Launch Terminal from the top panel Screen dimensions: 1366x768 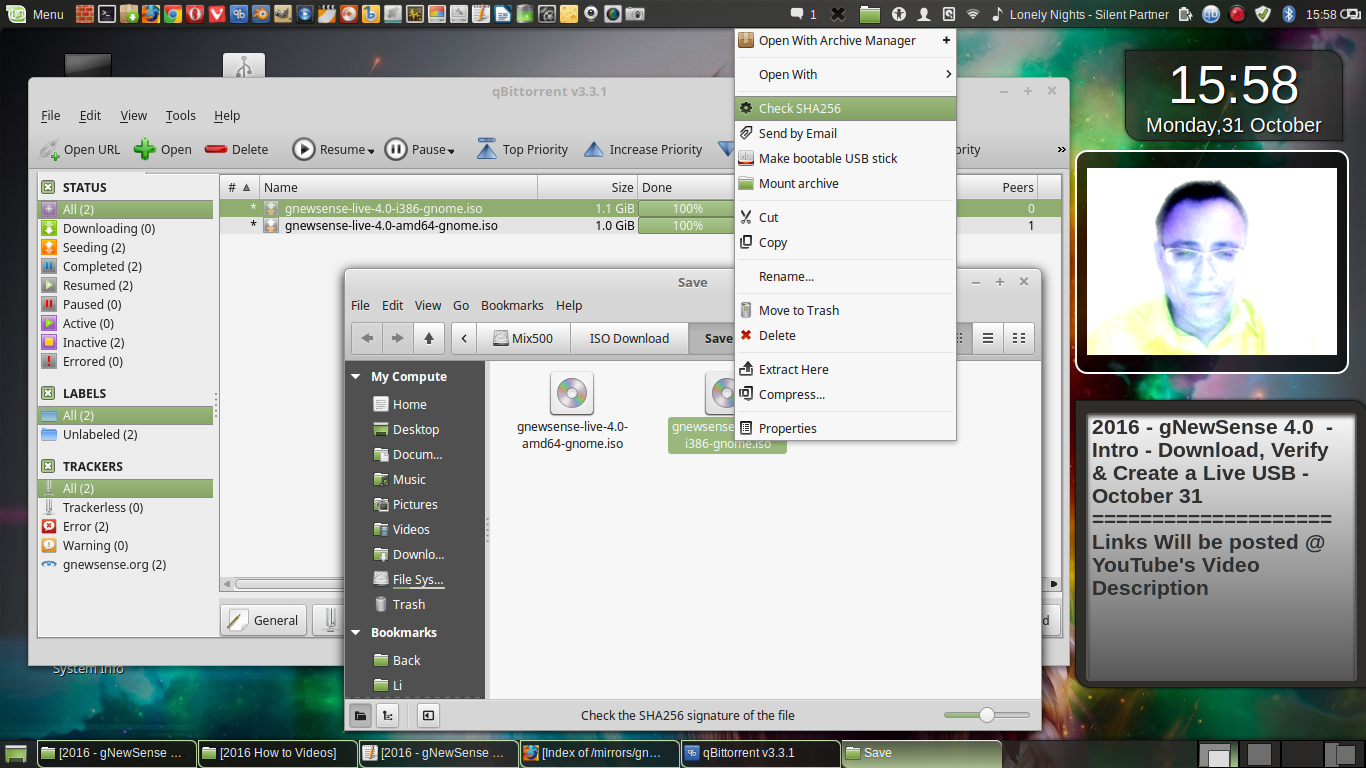(x=107, y=14)
